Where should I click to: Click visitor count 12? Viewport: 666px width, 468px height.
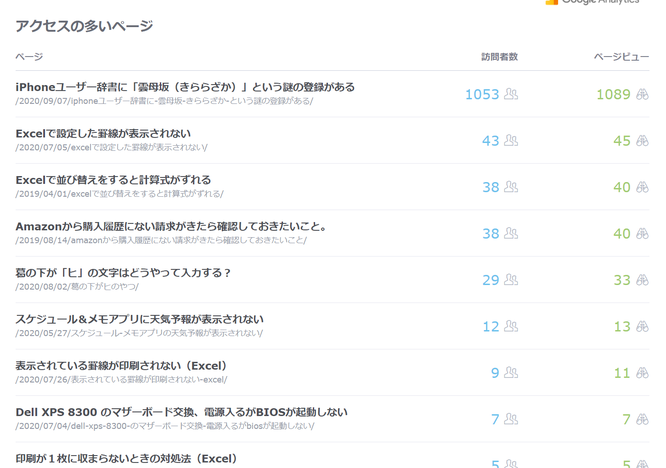point(491,326)
